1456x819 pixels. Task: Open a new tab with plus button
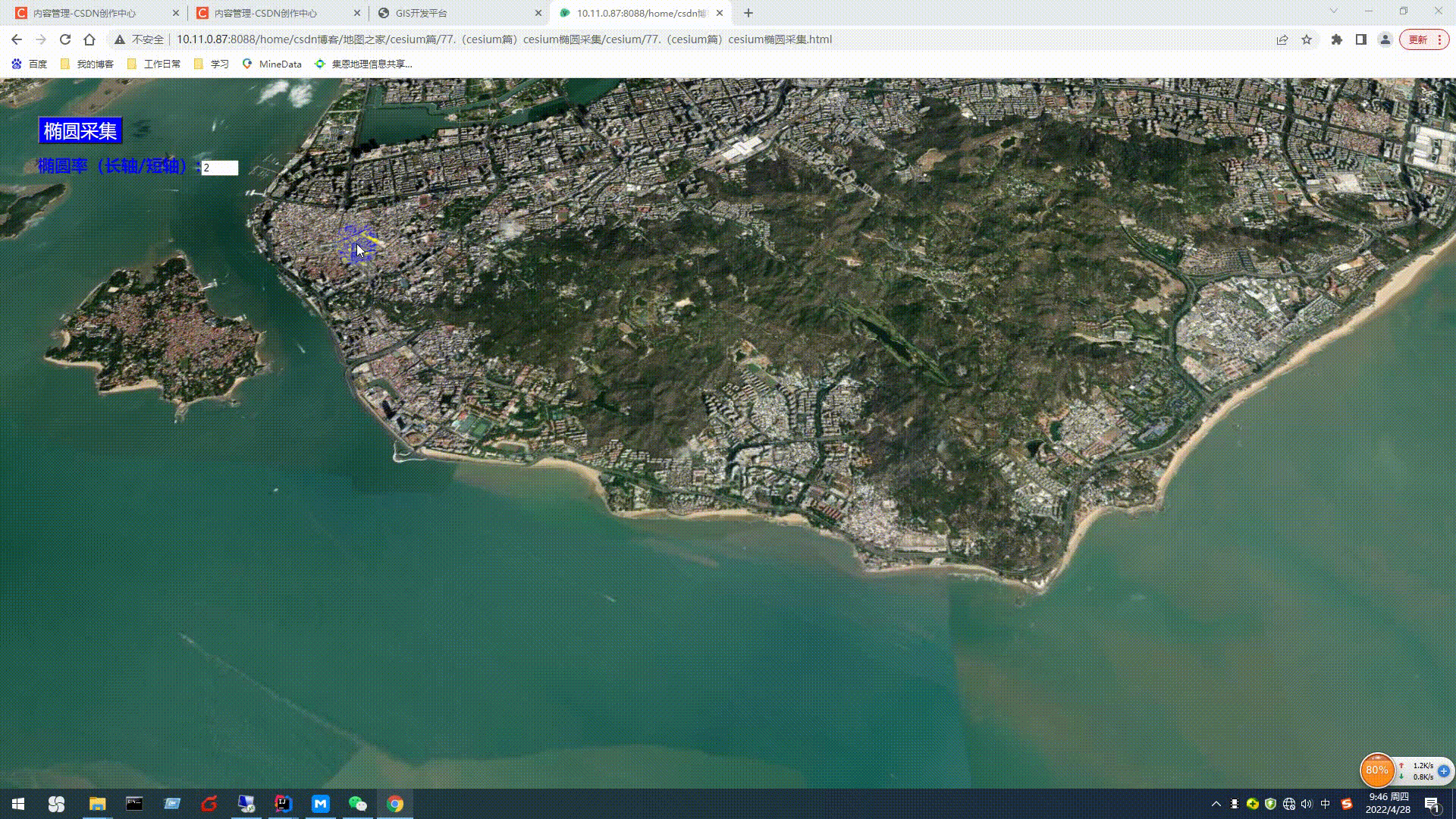[x=748, y=13]
